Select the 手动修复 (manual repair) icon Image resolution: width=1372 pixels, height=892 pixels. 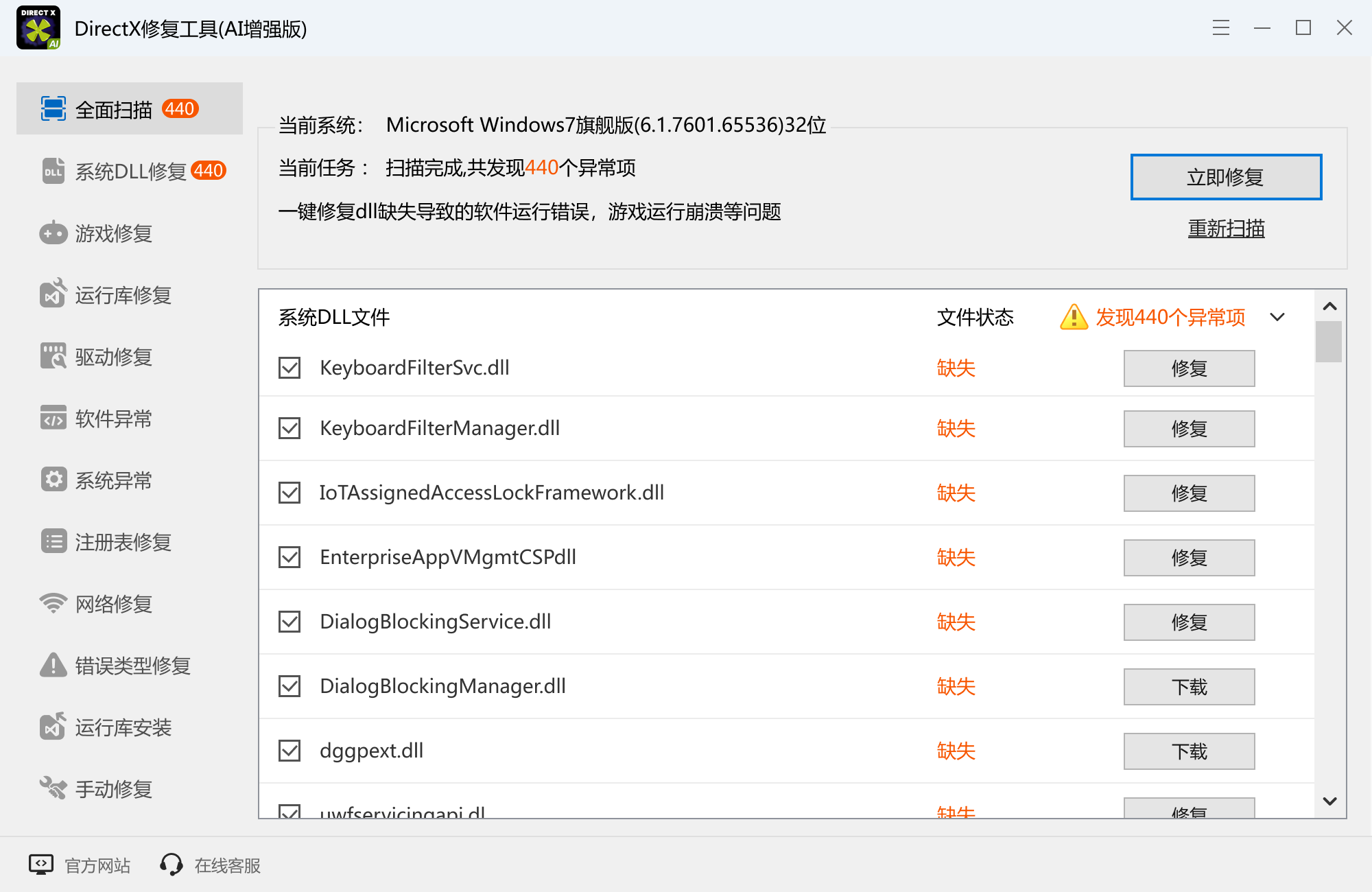click(115, 789)
